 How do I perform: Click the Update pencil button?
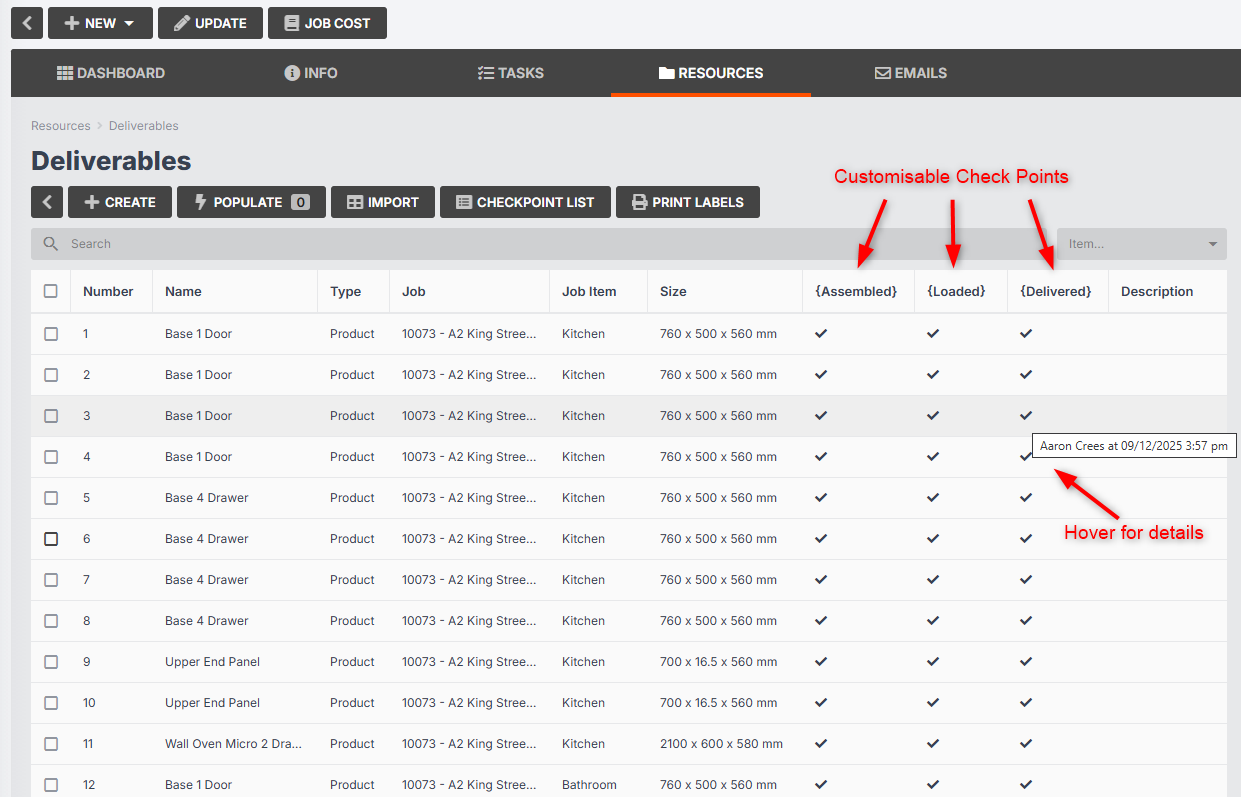[210, 23]
